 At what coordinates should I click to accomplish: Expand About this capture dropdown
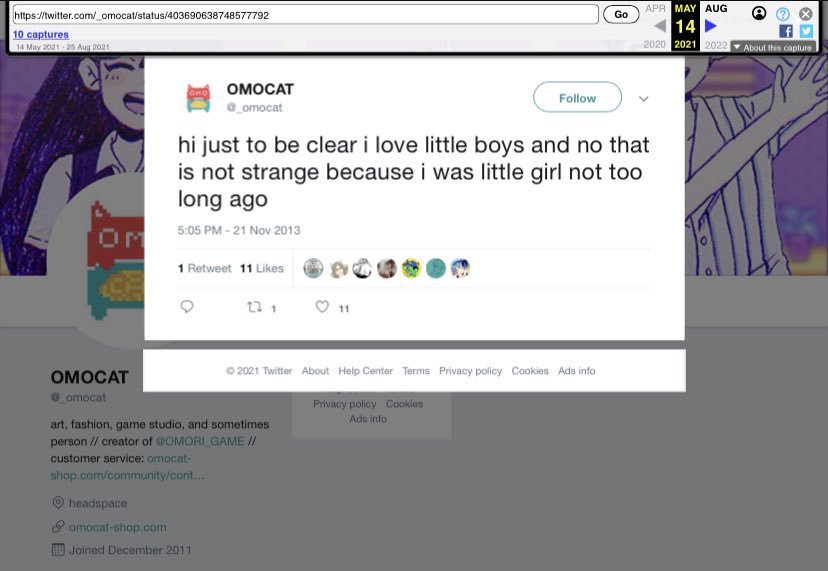pyautogui.click(x=773, y=48)
